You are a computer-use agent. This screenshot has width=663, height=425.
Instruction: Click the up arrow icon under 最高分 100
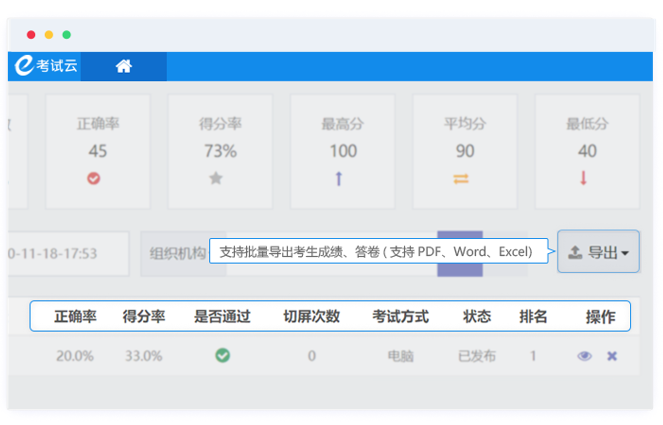339,179
